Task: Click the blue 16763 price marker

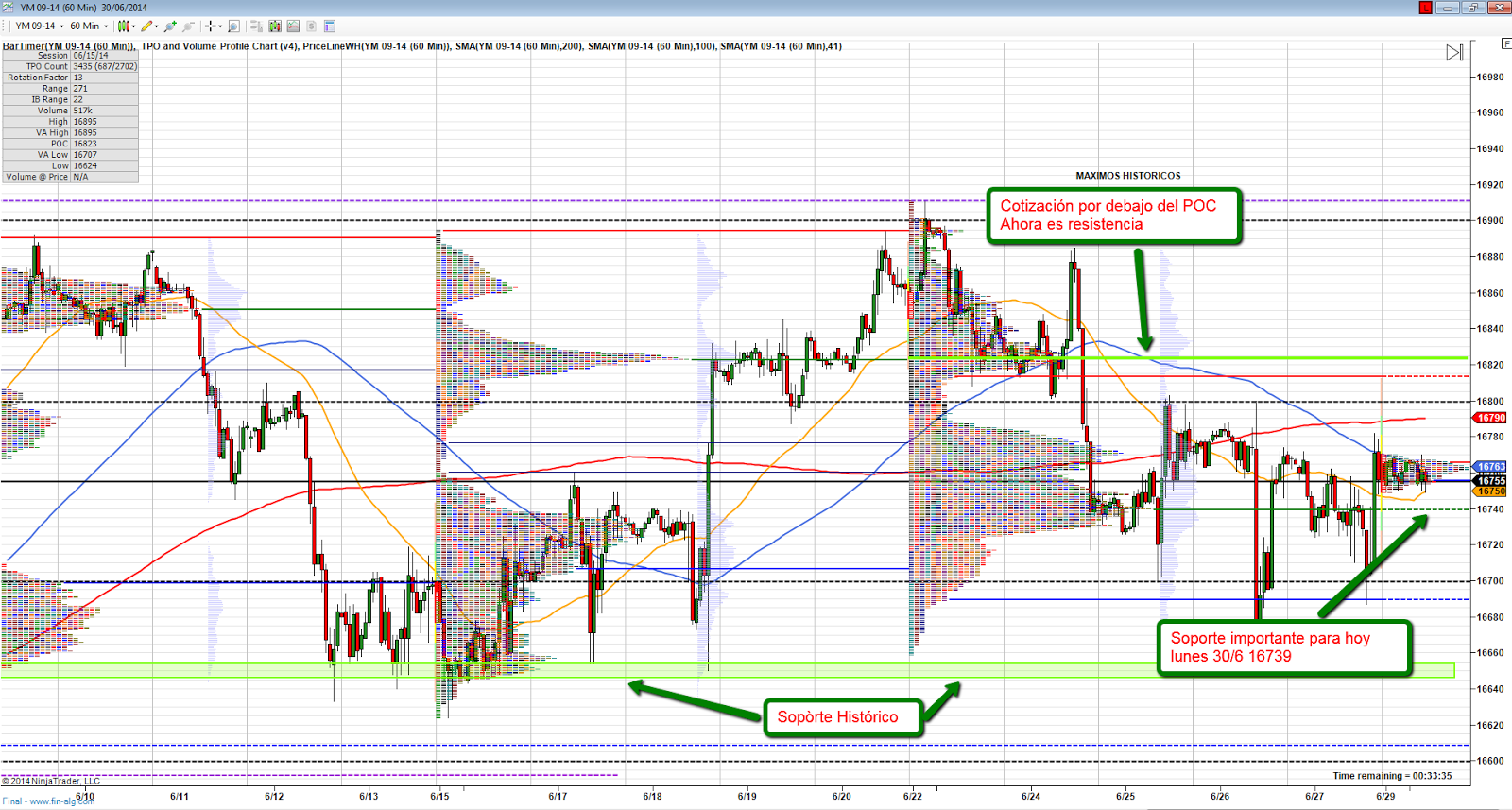Action: (x=1490, y=467)
